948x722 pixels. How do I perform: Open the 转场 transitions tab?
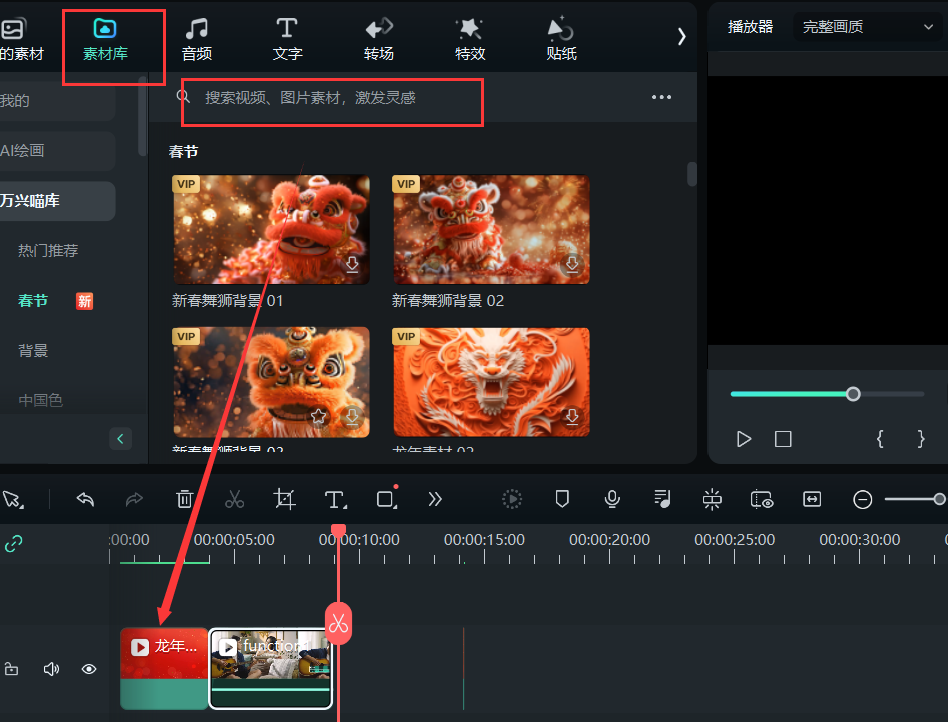[378, 38]
